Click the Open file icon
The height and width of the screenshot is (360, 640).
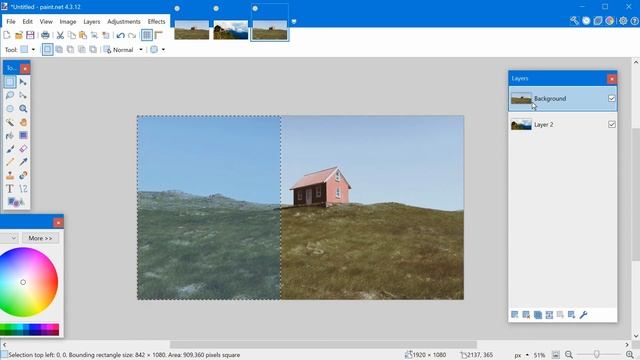pyautogui.click(x=18, y=36)
